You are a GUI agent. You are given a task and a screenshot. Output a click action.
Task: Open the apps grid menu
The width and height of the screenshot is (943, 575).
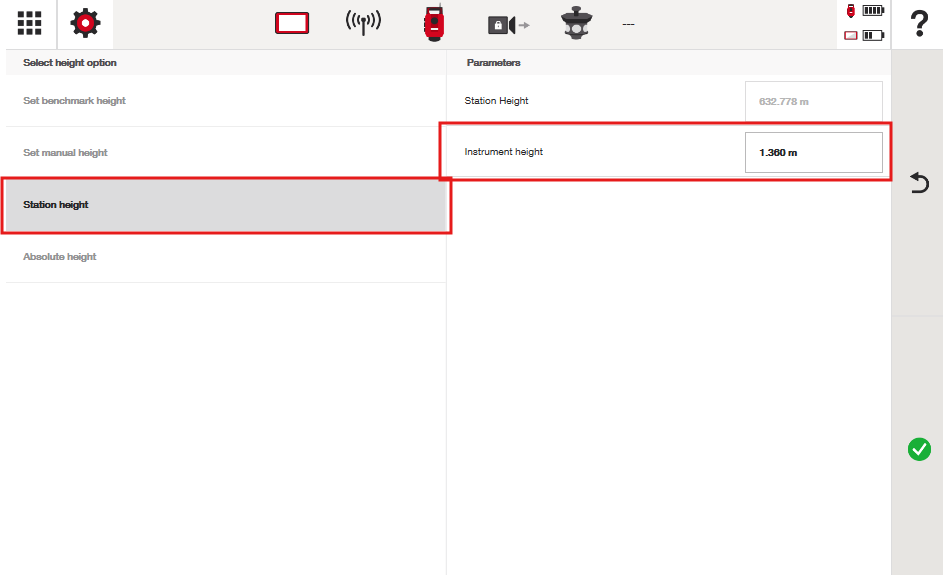point(29,24)
